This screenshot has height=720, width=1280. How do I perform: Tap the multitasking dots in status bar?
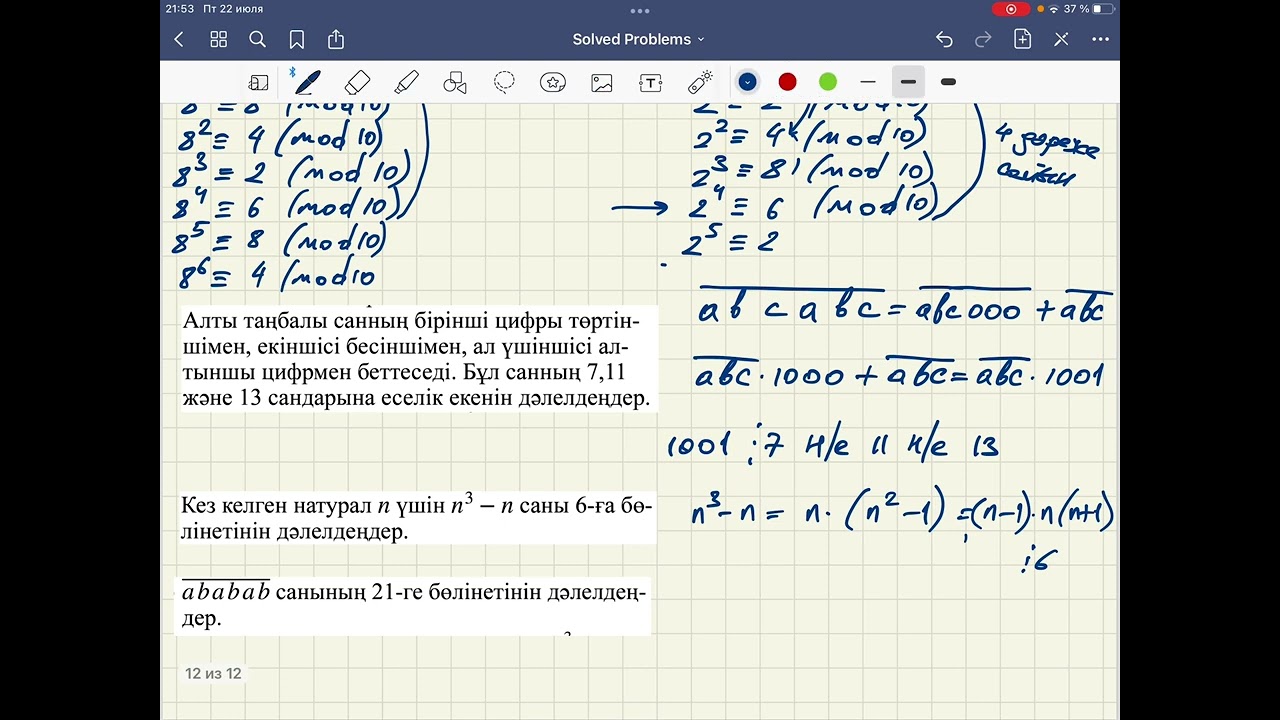tap(640, 10)
